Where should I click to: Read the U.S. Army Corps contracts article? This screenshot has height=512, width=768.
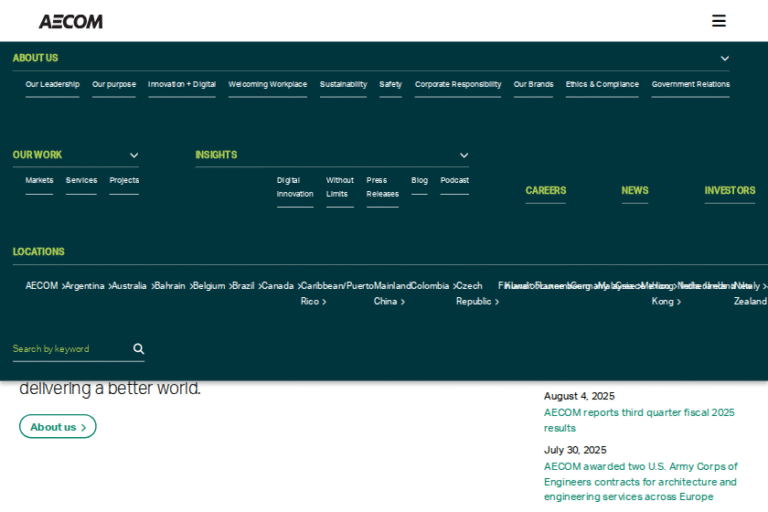point(640,481)
